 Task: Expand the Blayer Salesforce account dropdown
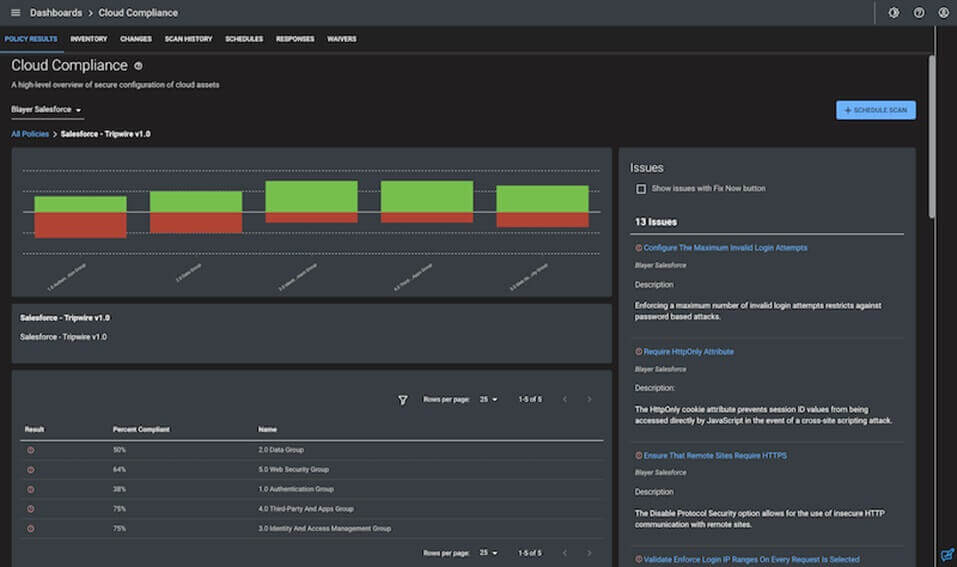(47, 110)
